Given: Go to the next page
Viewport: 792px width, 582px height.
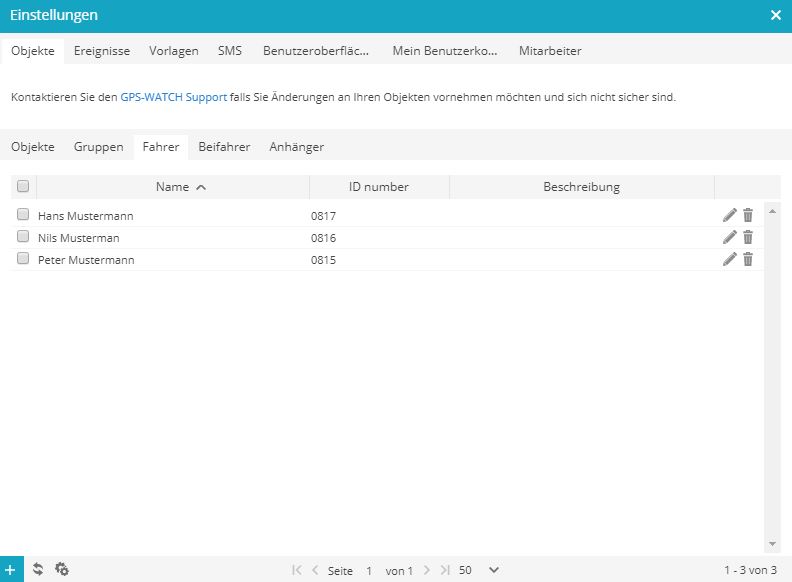Looking at the screenshot, I should coord(427,570).
